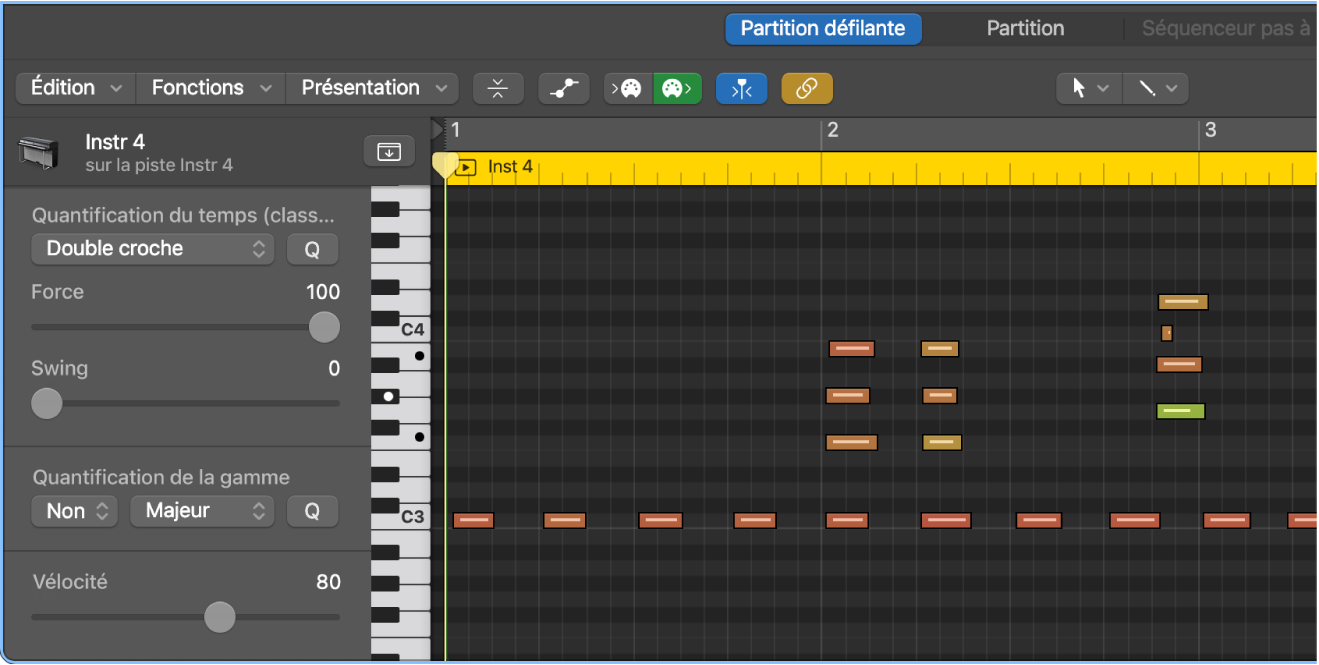Screen dimensions: 1319x665
Task: Click the blue Catch Playhead icon
Action: point(741,88)
